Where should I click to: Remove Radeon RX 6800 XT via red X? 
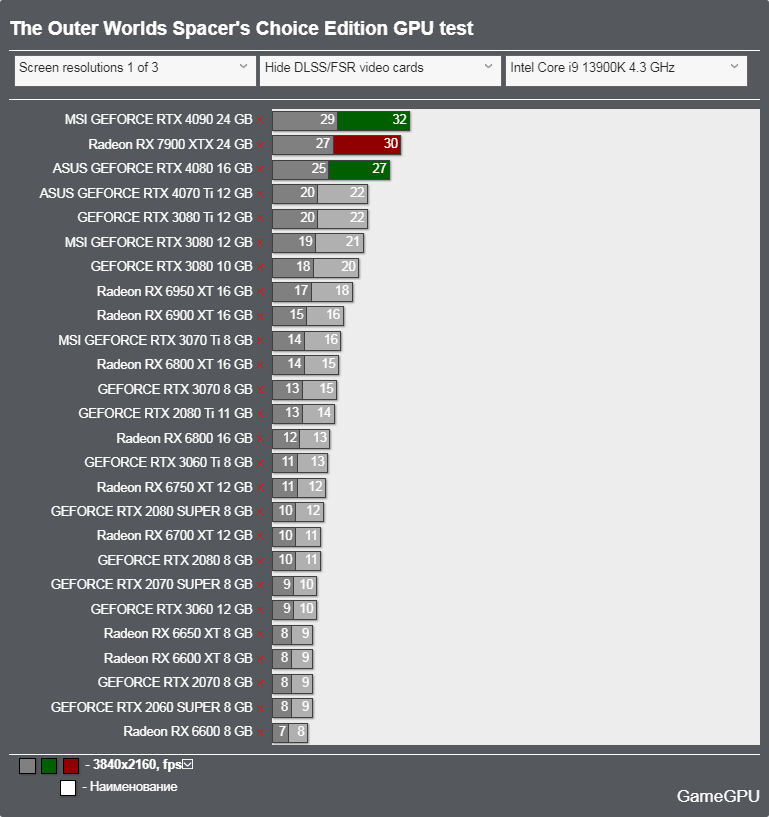(260, 365)
